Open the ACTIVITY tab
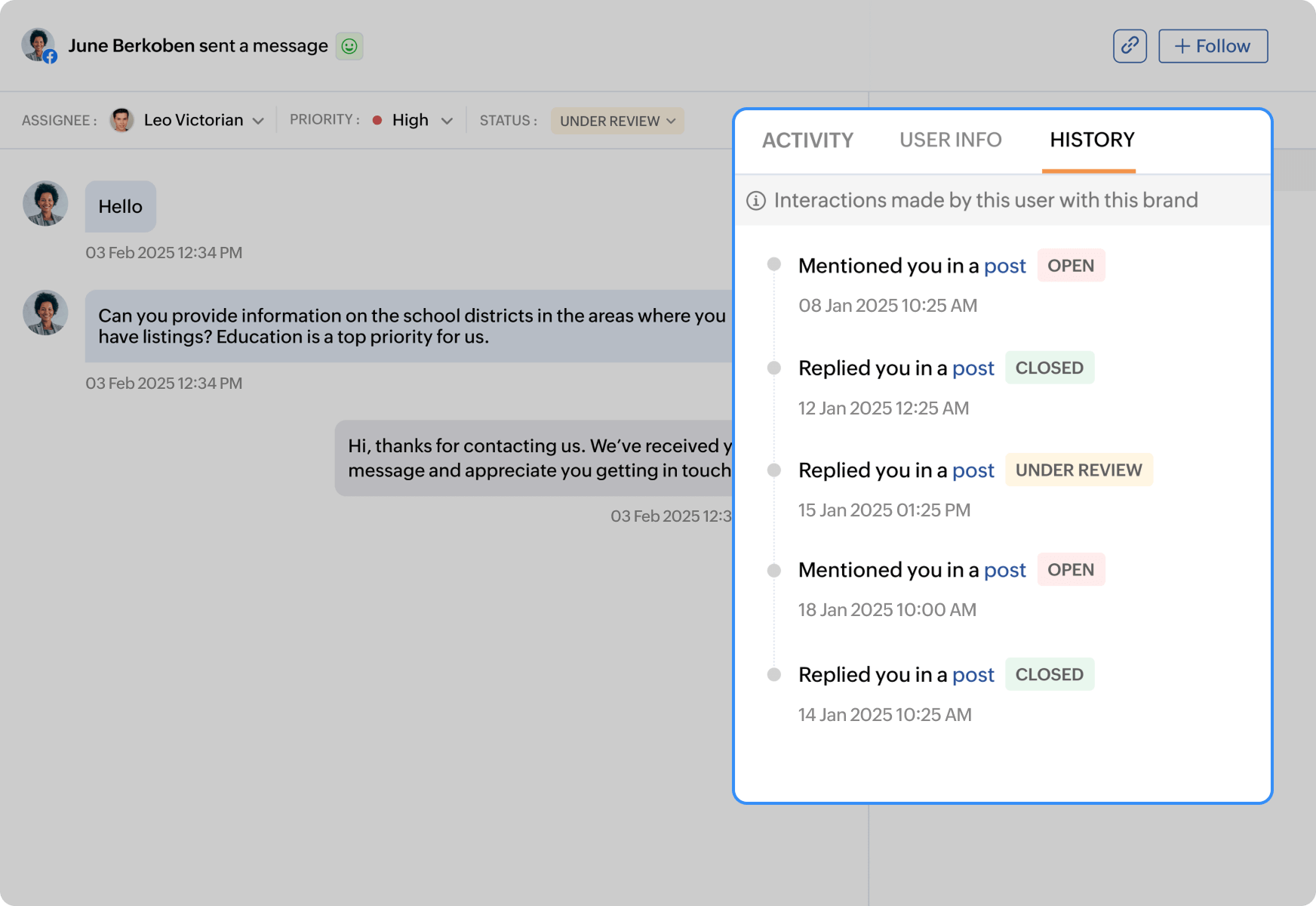Image resolution: width=1316 pixels, height=906 pixels. click(x=807, y=140)
